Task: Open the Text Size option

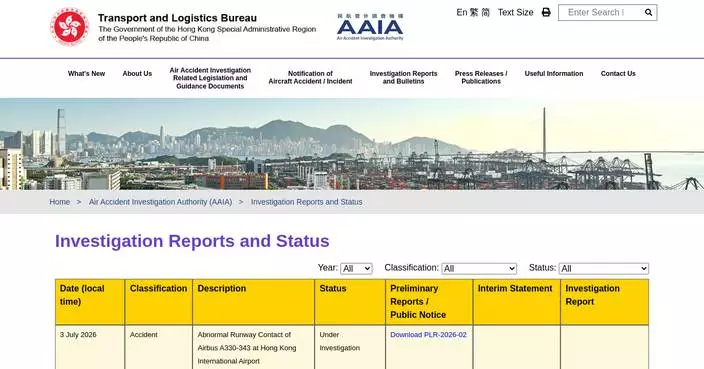Action: (x=515, y=13)
